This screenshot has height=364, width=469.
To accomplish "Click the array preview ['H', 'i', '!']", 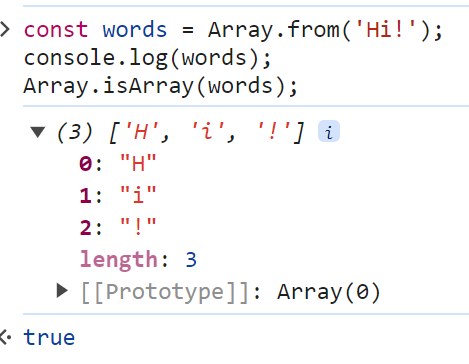I will (x=206, y=132).
